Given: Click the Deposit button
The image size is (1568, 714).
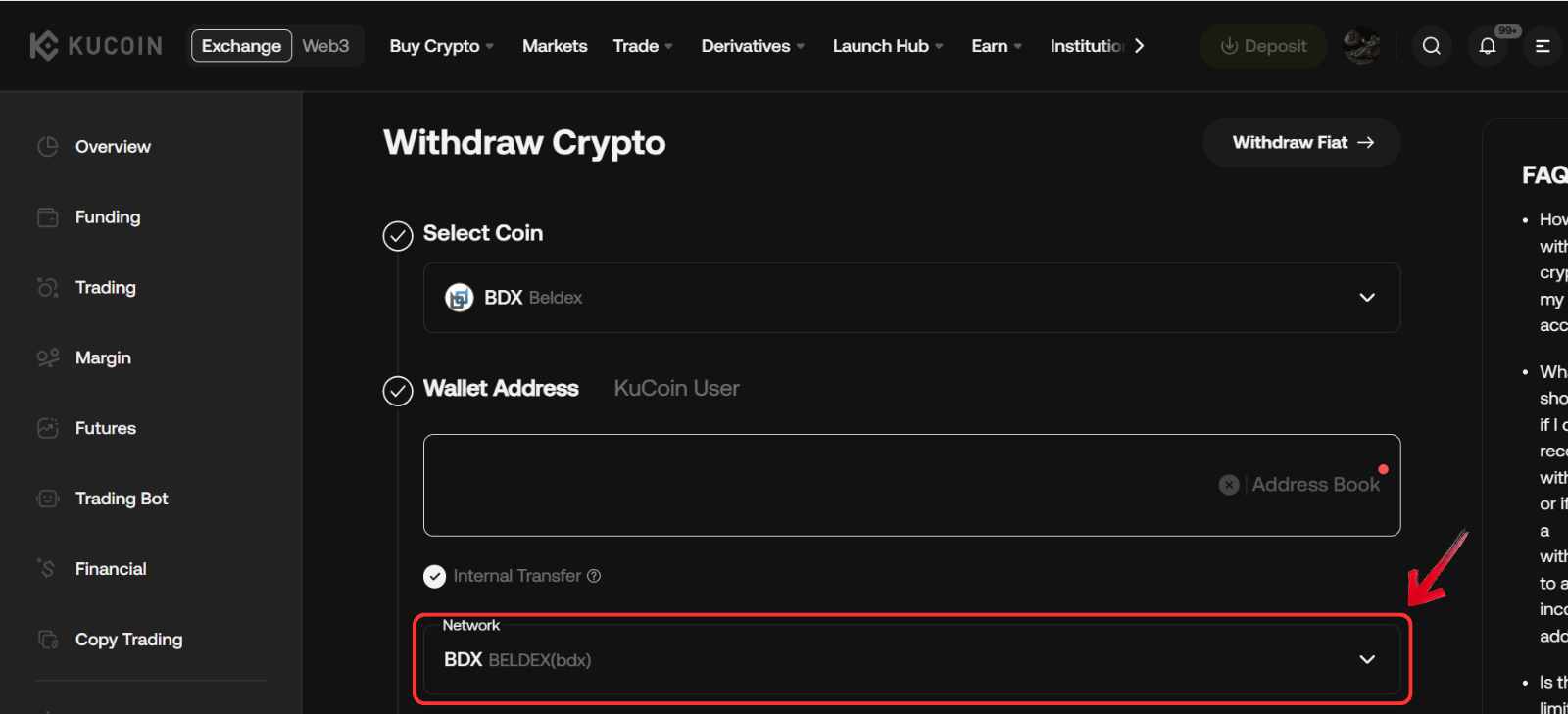Looking at the screenshot, I should 1262,45.
